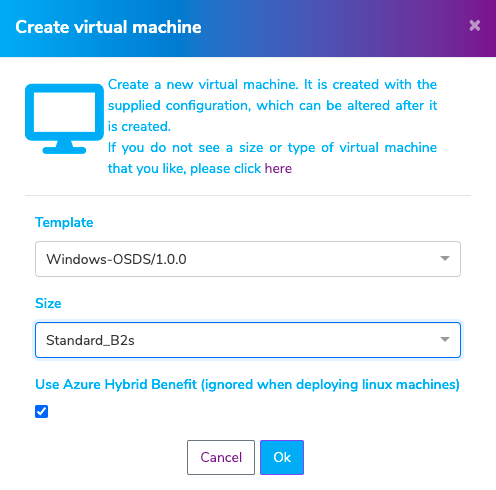Click the horizontal divider under the description
496x490 pixels.
coord(248,195)
